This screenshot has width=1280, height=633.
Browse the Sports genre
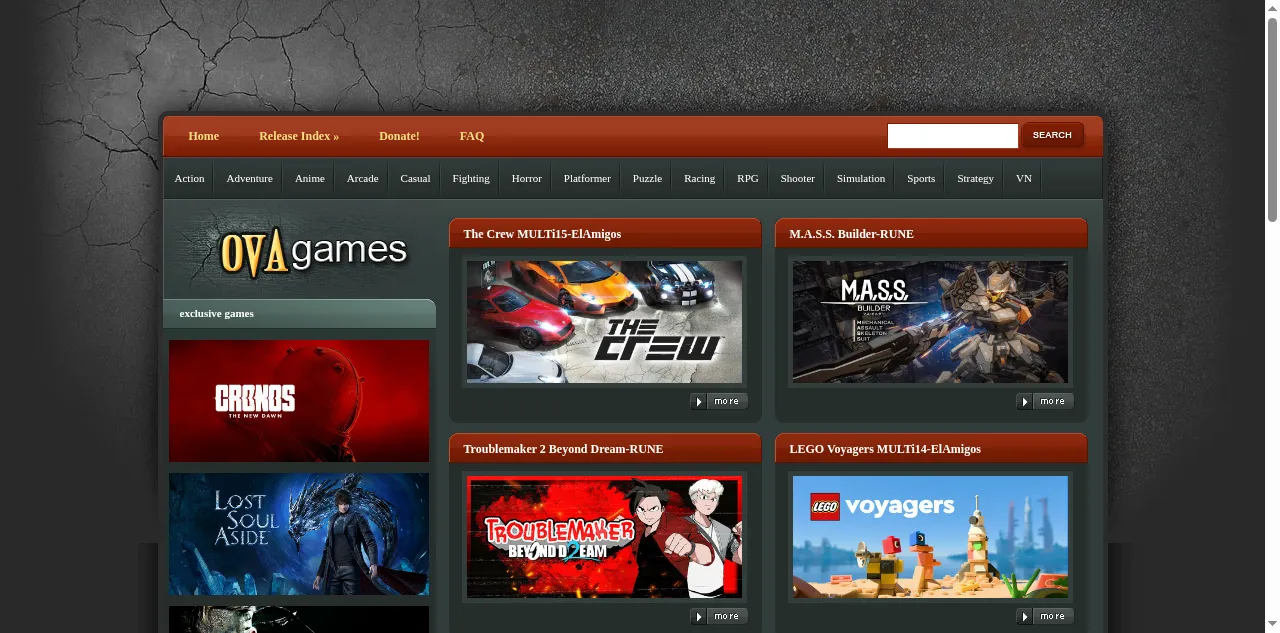921,178
